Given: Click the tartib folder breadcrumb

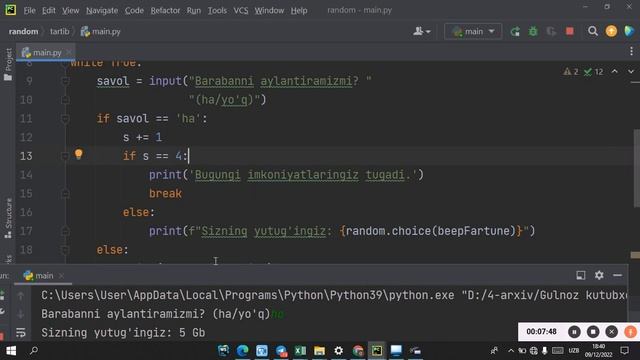Looking at the screenshot, I should tap(60, 31).
